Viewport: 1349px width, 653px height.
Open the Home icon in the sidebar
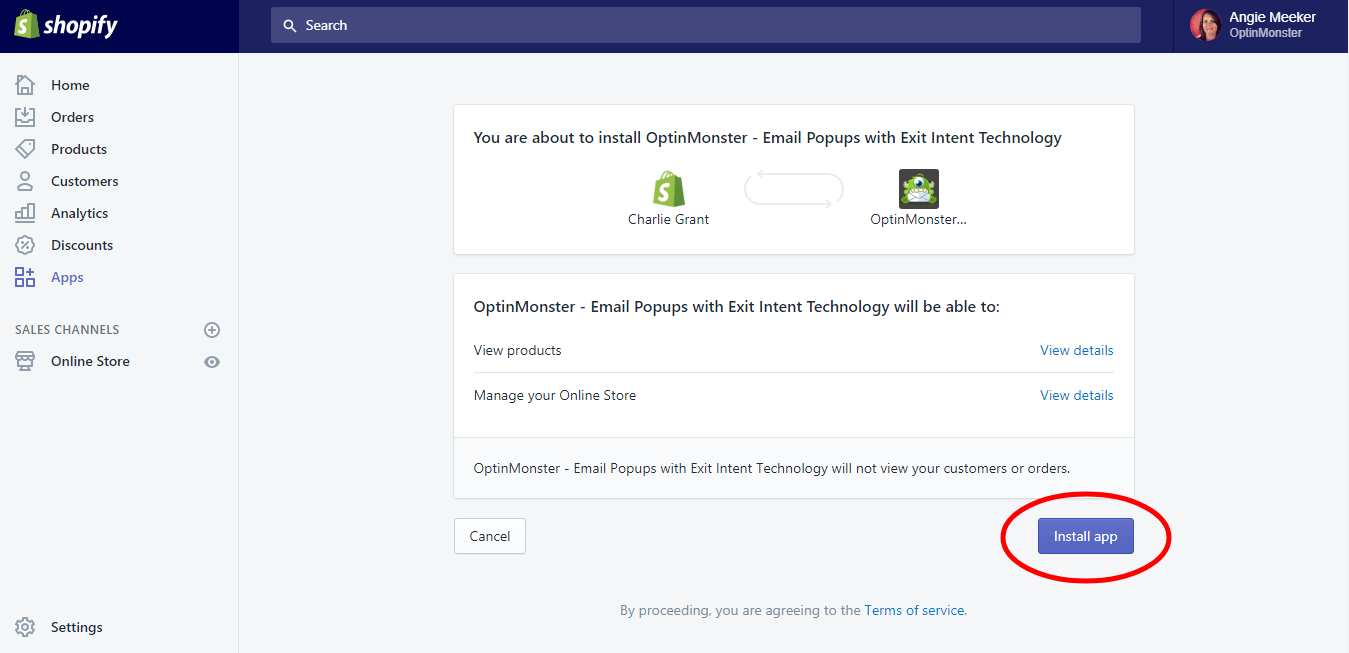coord(25,85)
